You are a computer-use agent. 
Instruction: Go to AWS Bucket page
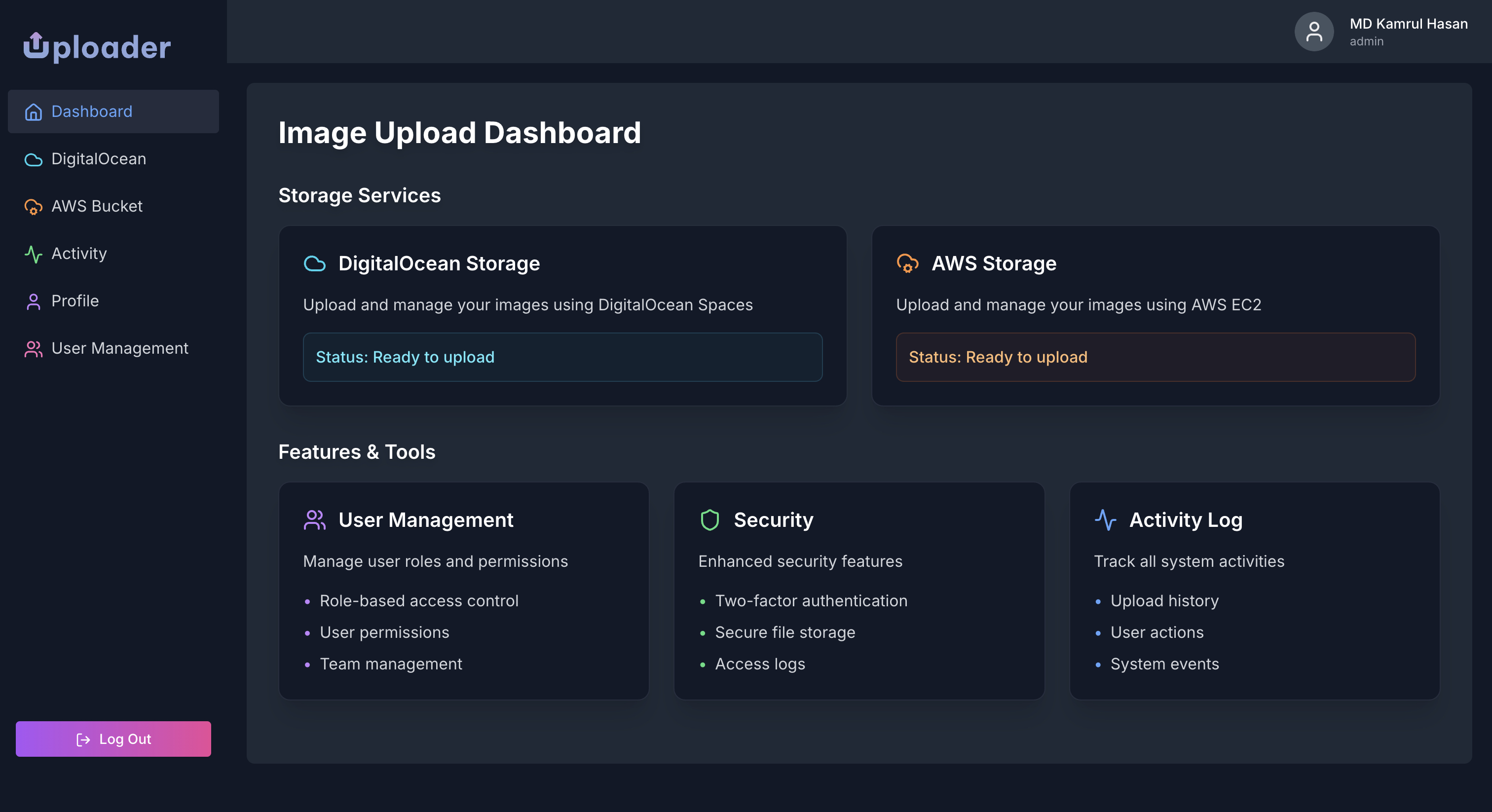point(113,206)
